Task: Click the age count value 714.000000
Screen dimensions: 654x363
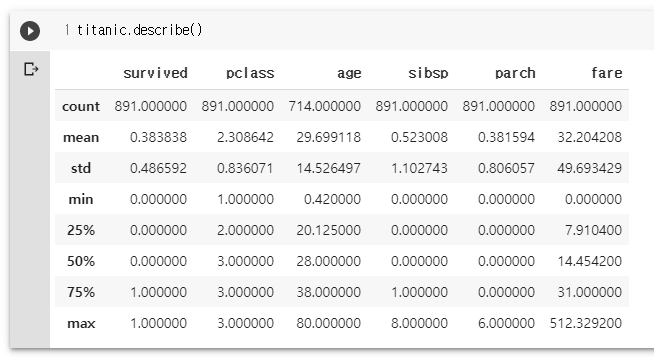Action: (324, 106)
